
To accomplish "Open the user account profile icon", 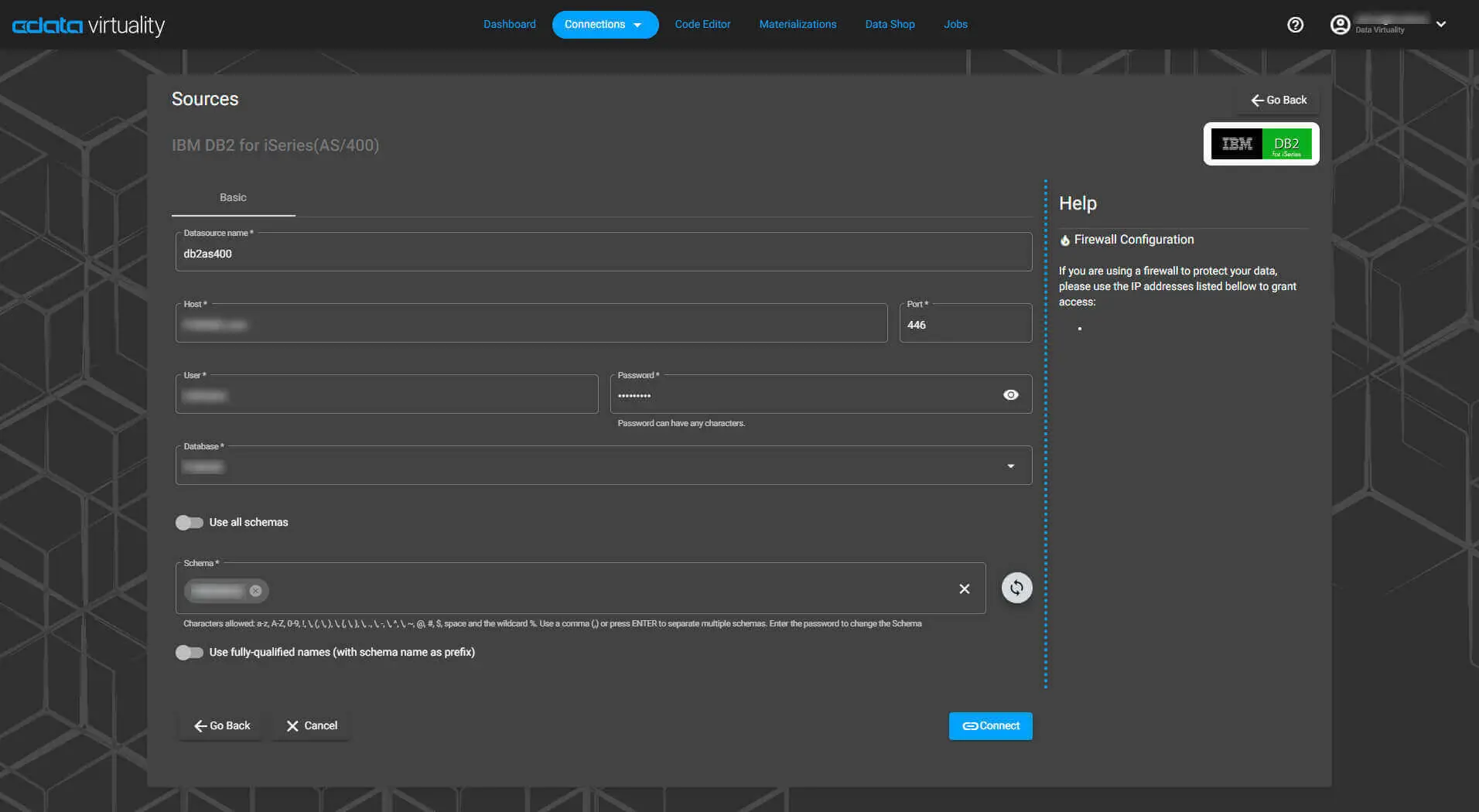I will 1340,25.
